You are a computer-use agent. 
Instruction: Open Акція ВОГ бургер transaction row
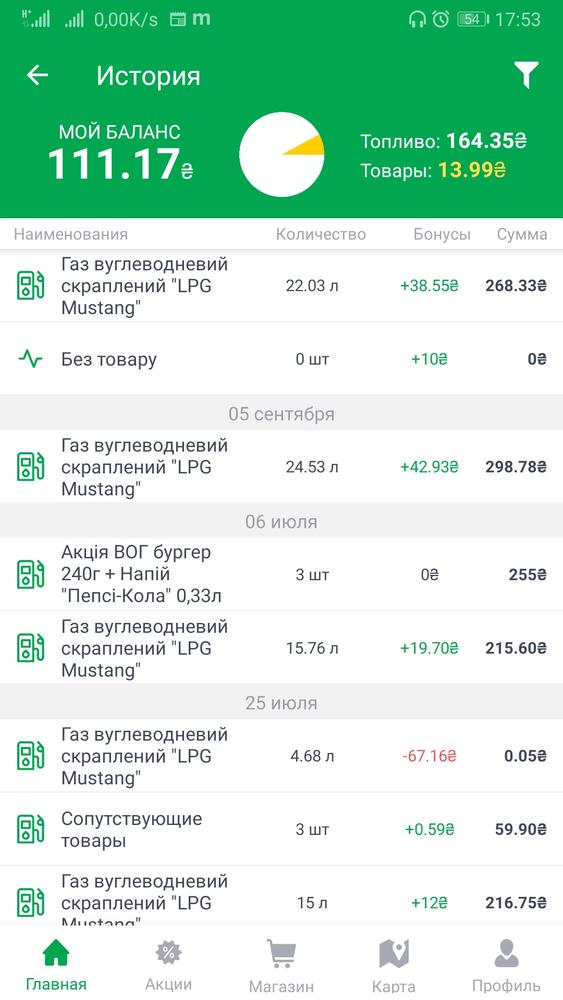pos(281,575)
